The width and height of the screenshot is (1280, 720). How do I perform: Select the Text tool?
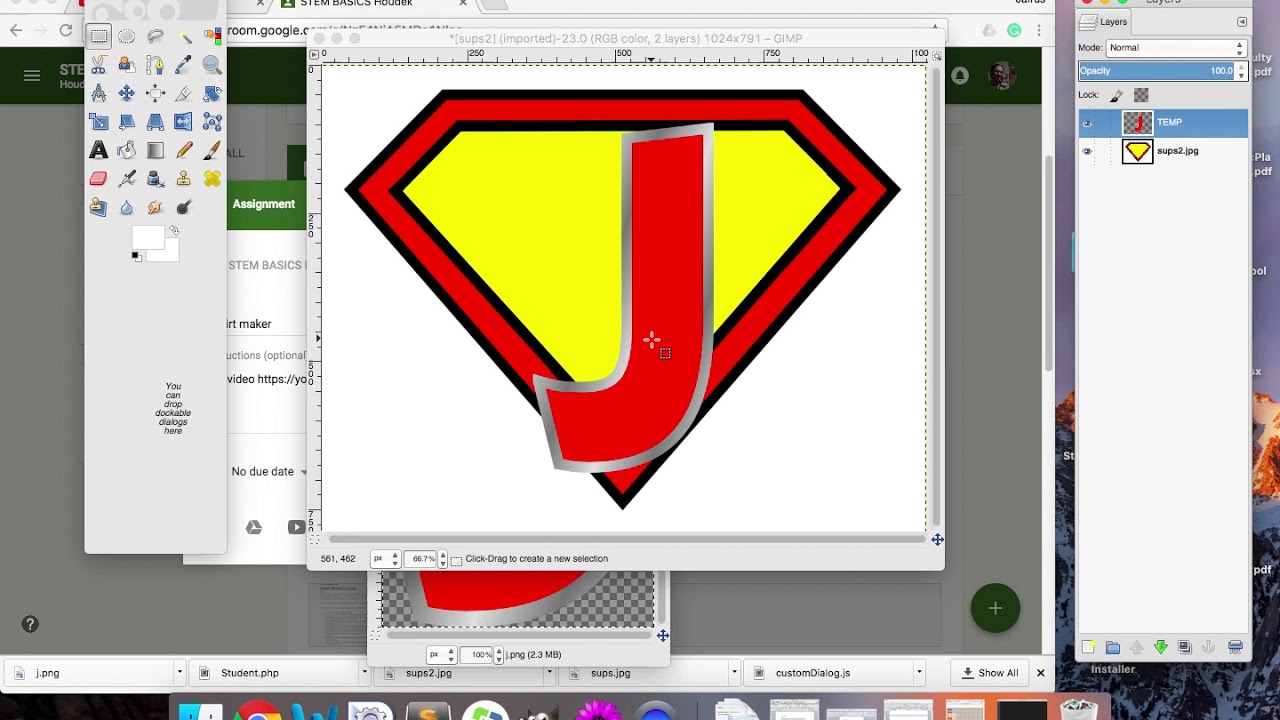(98, 150)
